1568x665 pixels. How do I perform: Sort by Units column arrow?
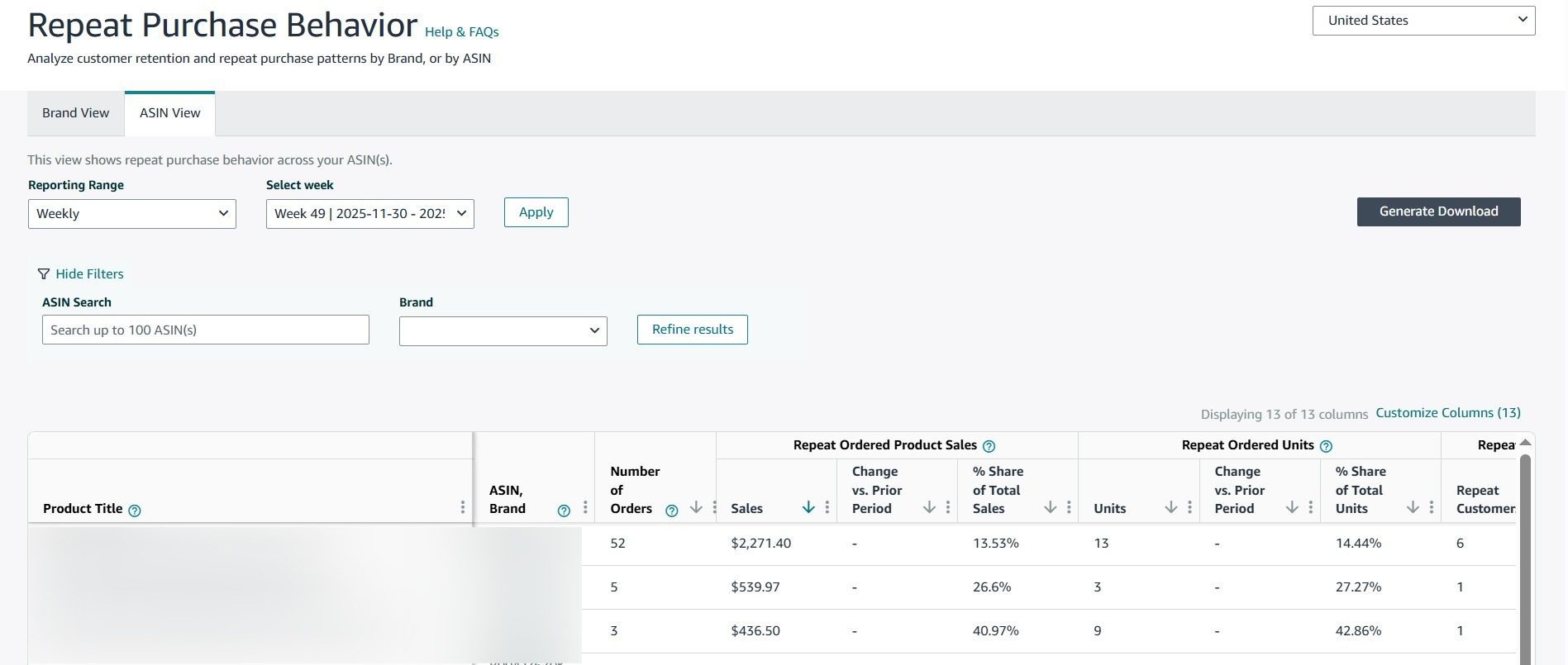1171,507
